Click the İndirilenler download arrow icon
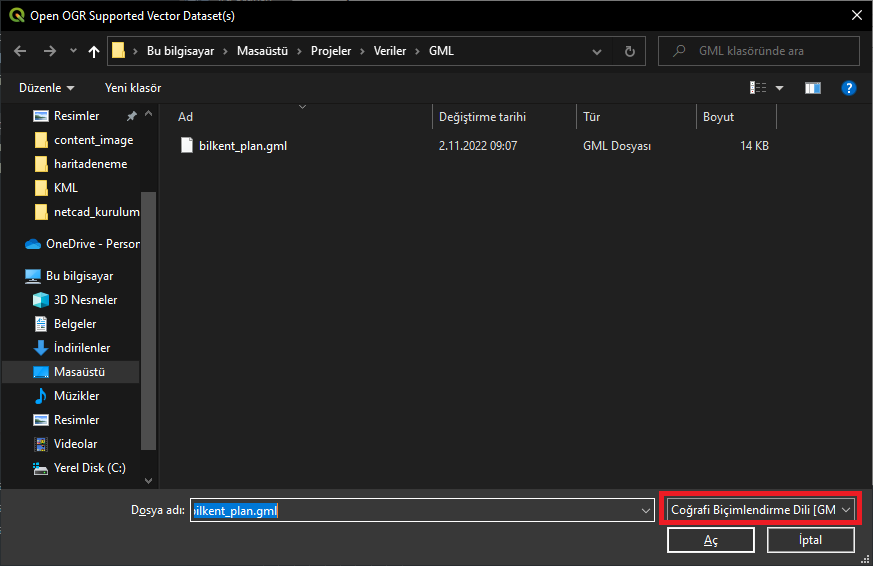The height and width of the screenshot is (566, 873). (41, 348)
